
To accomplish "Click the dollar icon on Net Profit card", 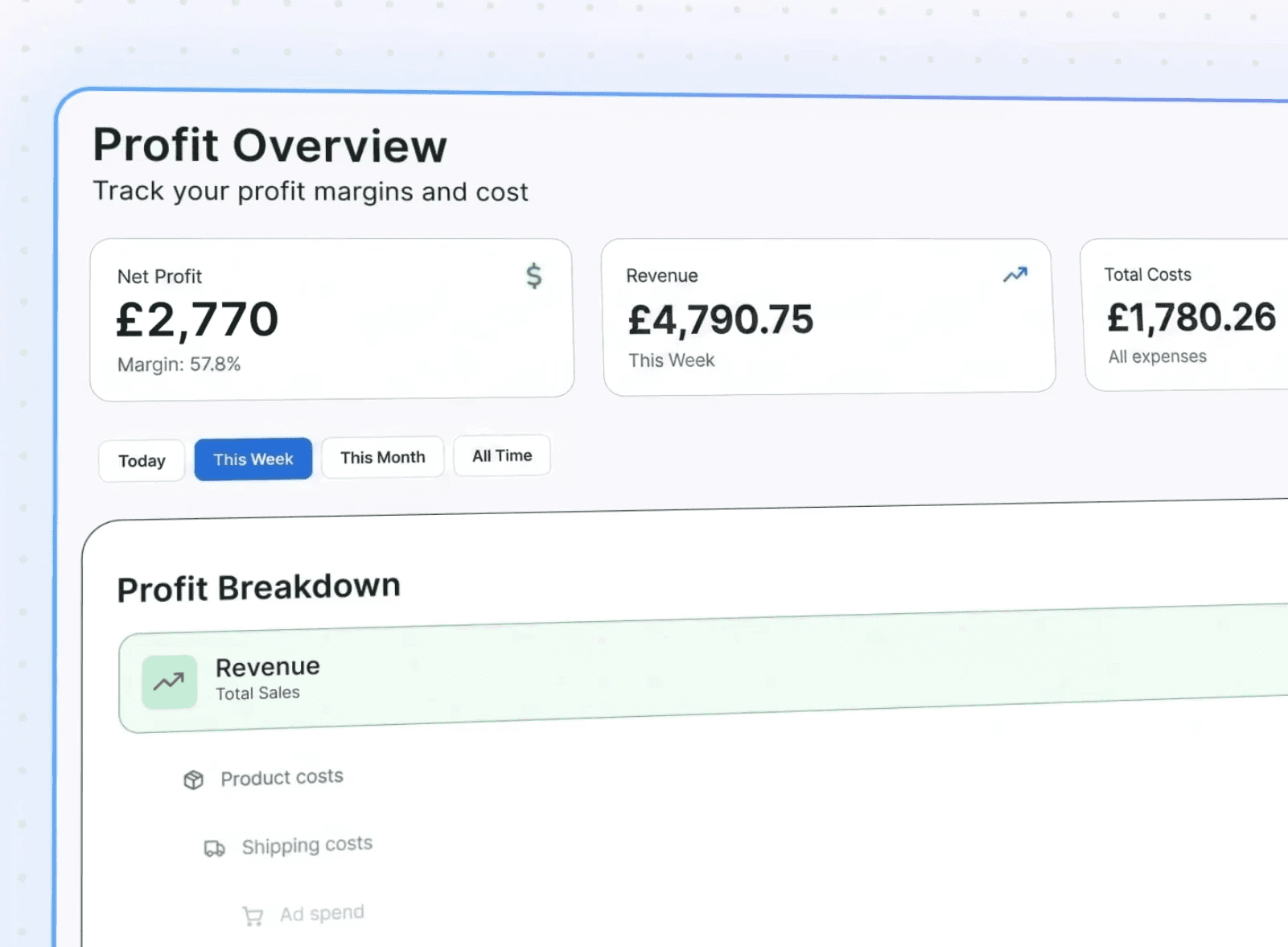I will click(533, 276).
